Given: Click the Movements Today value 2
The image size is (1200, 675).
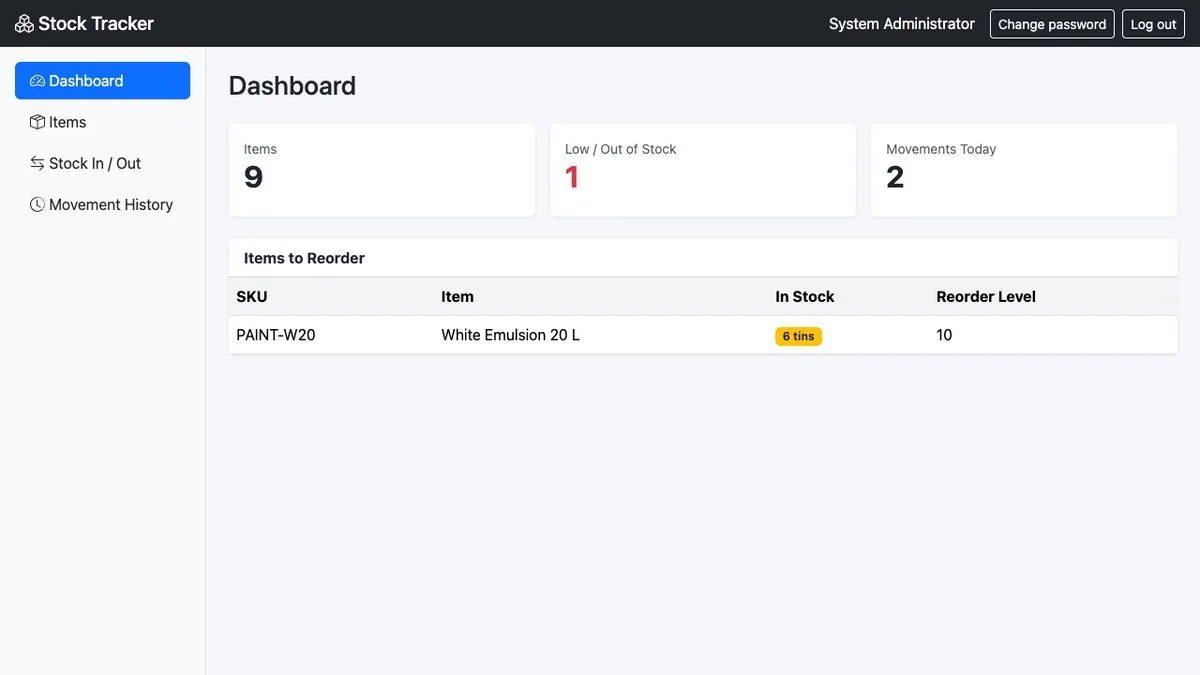Looking at the screenshot, I should click(x=895, y=177).
